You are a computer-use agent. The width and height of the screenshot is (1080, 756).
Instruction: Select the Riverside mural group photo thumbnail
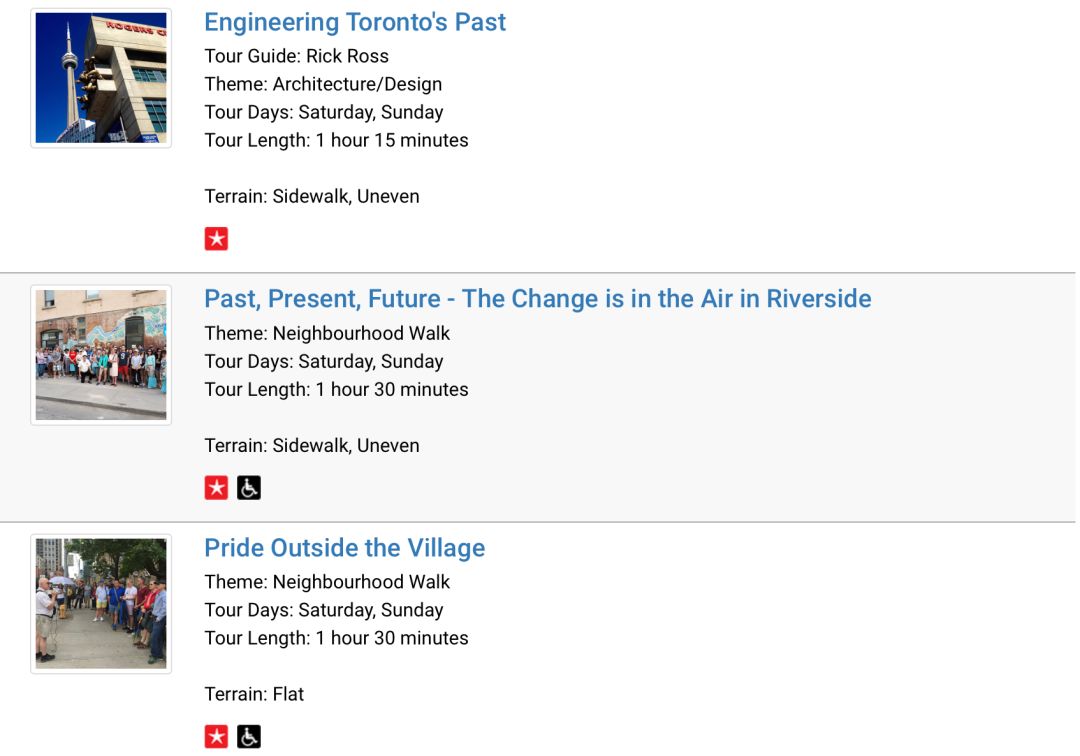click(x=101, y=355)
